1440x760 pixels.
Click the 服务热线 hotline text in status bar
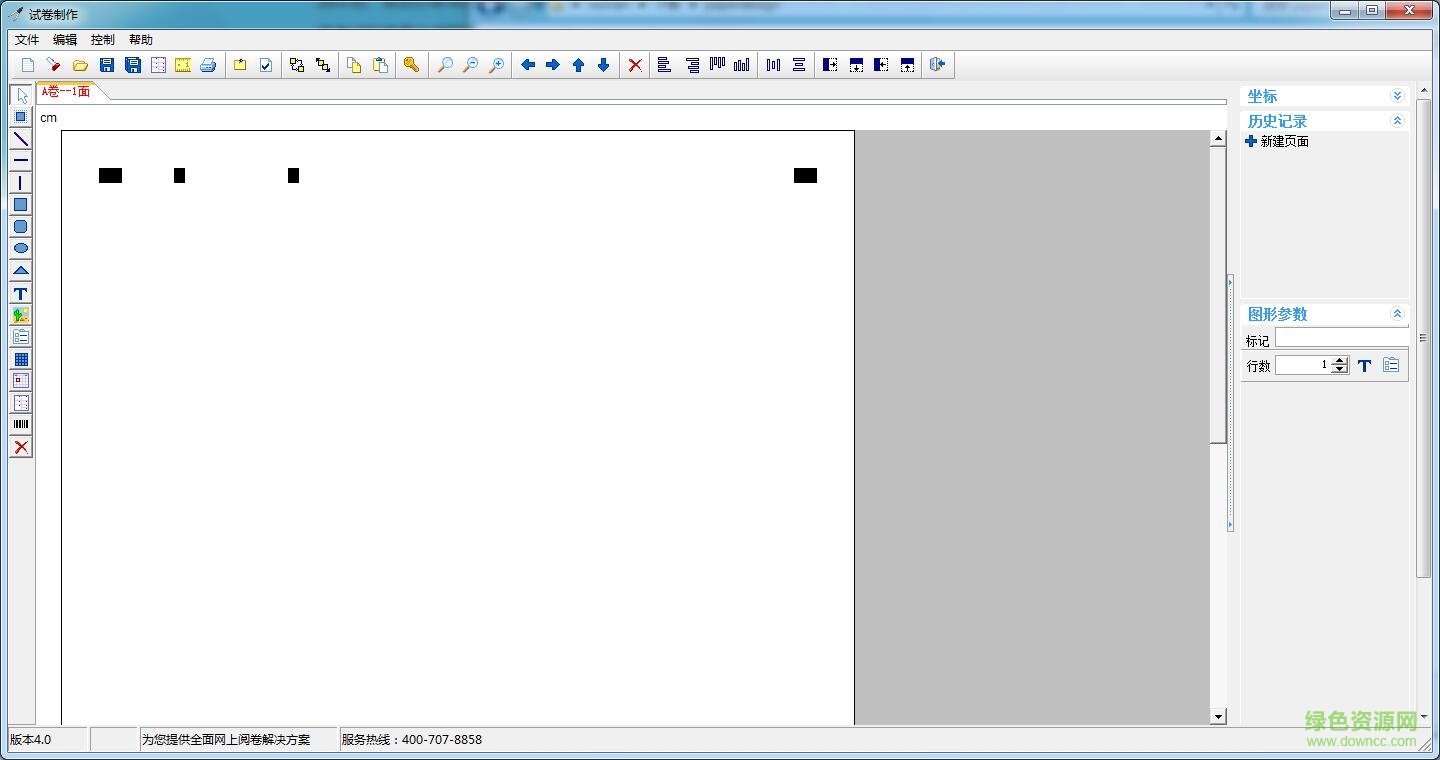(412, 740)
